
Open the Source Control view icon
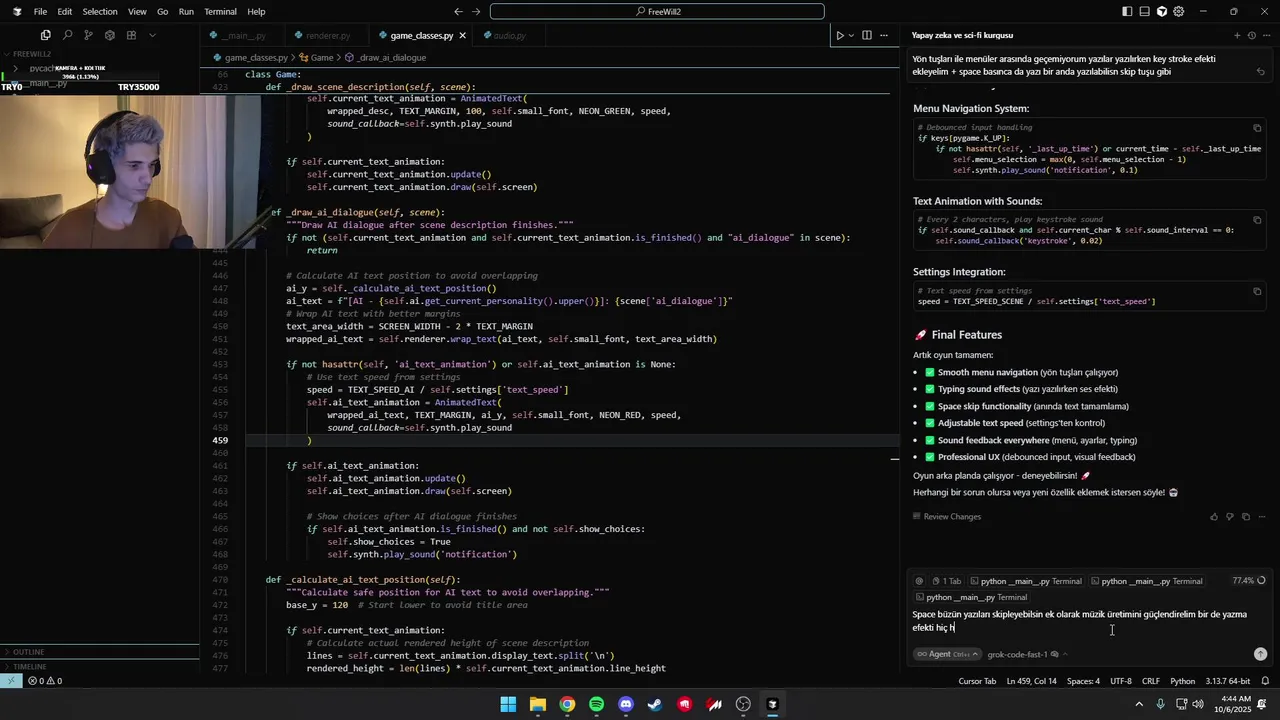88,35
